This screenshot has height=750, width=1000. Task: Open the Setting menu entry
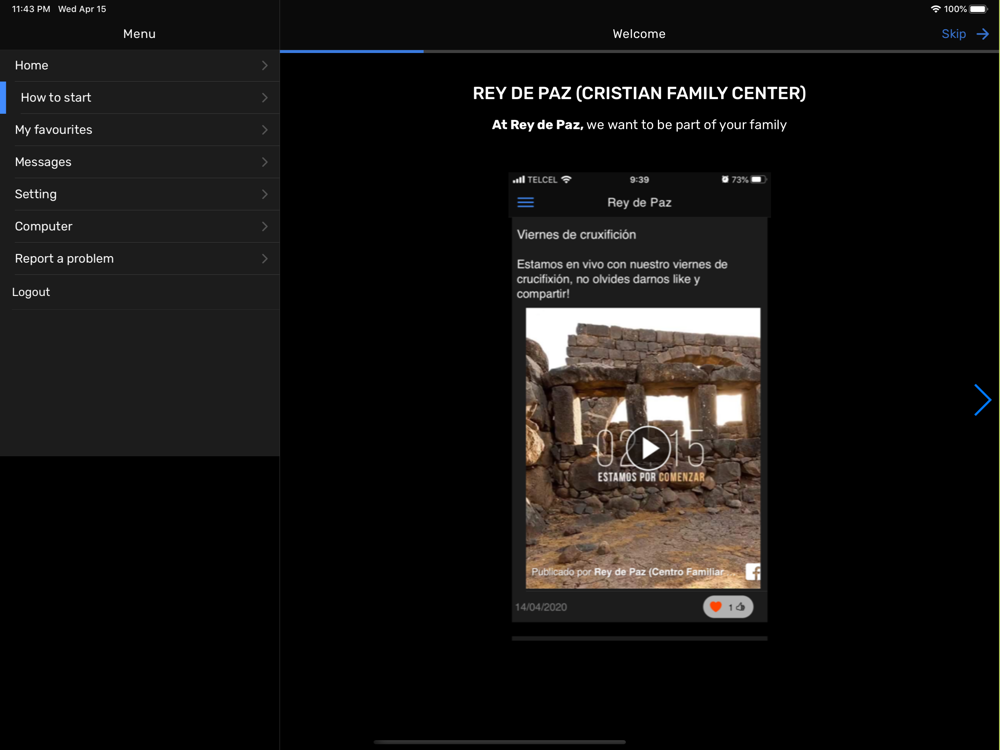tap(140, 194)
